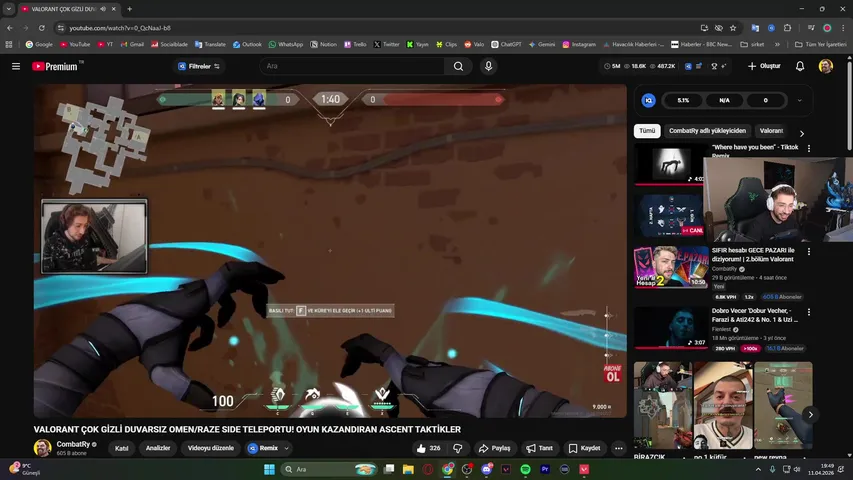853x480 pixels.
Task: Open menu for Dobro Vecer video
Action: click(809, 312)
